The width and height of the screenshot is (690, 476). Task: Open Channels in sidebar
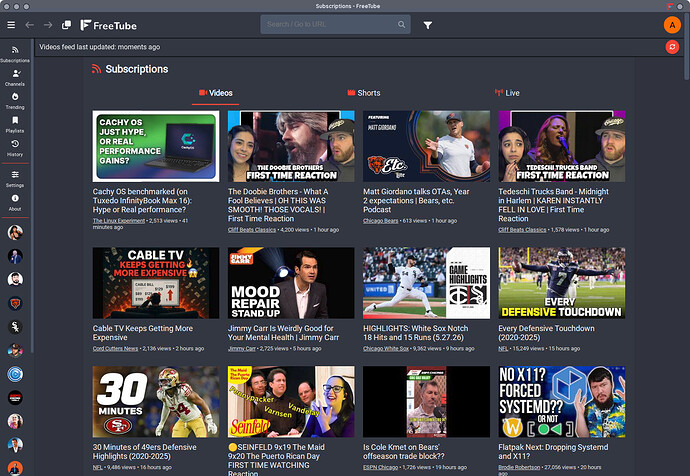coord(15,78)
